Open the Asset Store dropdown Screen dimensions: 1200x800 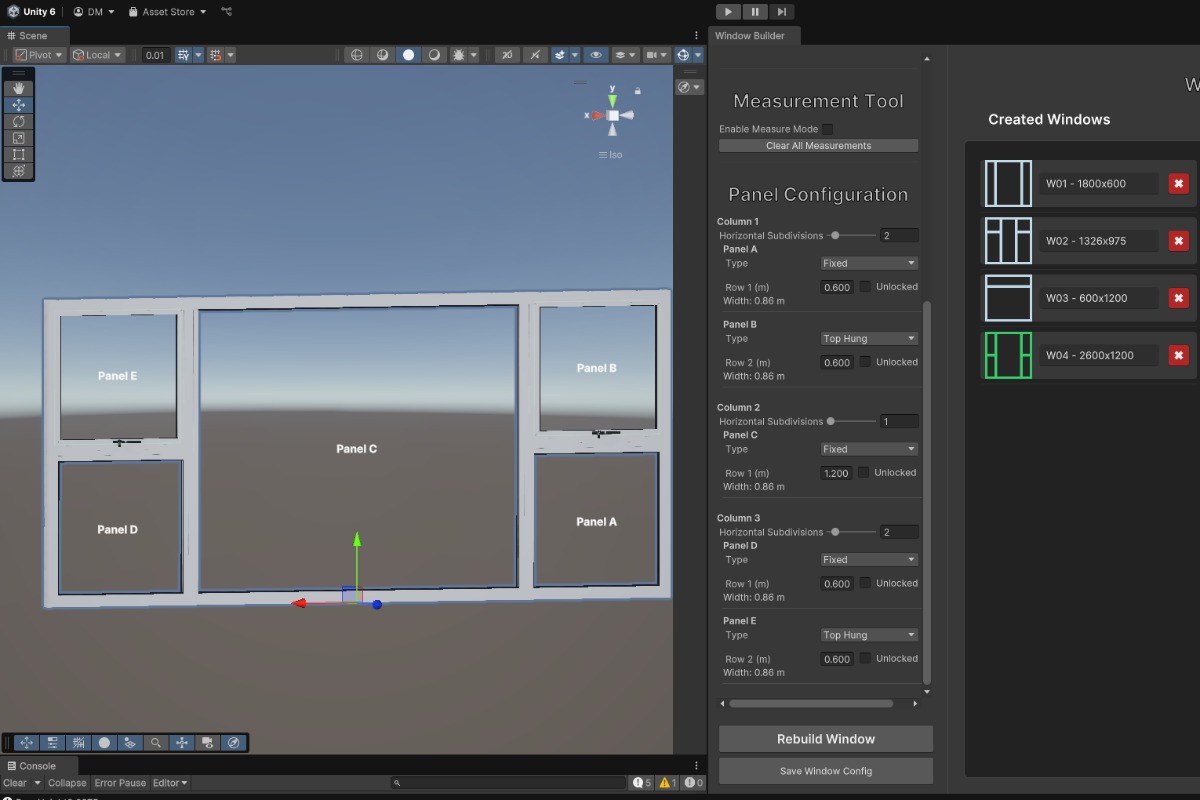168,12
